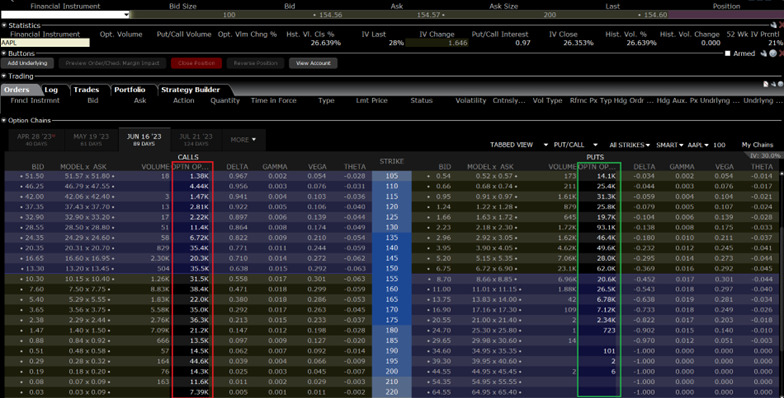Select the 105 strike cell
Image resolution: width=784 pixels, height=398 pixels.
[392, 176]
